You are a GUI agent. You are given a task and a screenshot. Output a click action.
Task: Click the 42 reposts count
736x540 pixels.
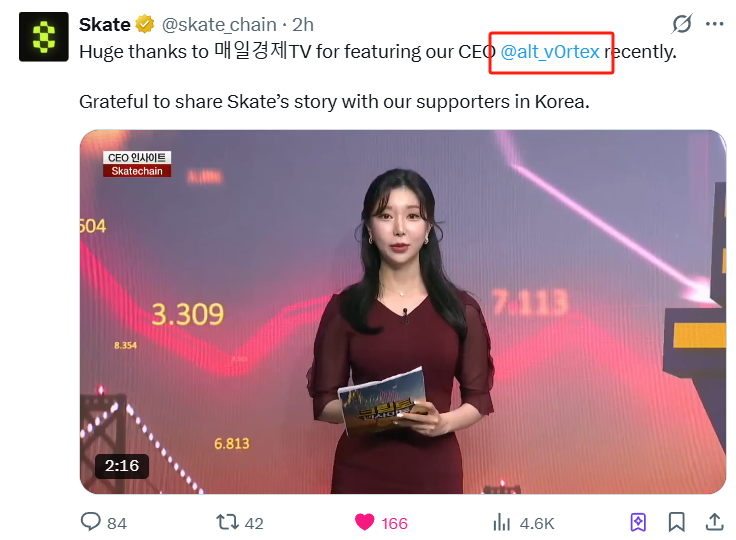254,523
